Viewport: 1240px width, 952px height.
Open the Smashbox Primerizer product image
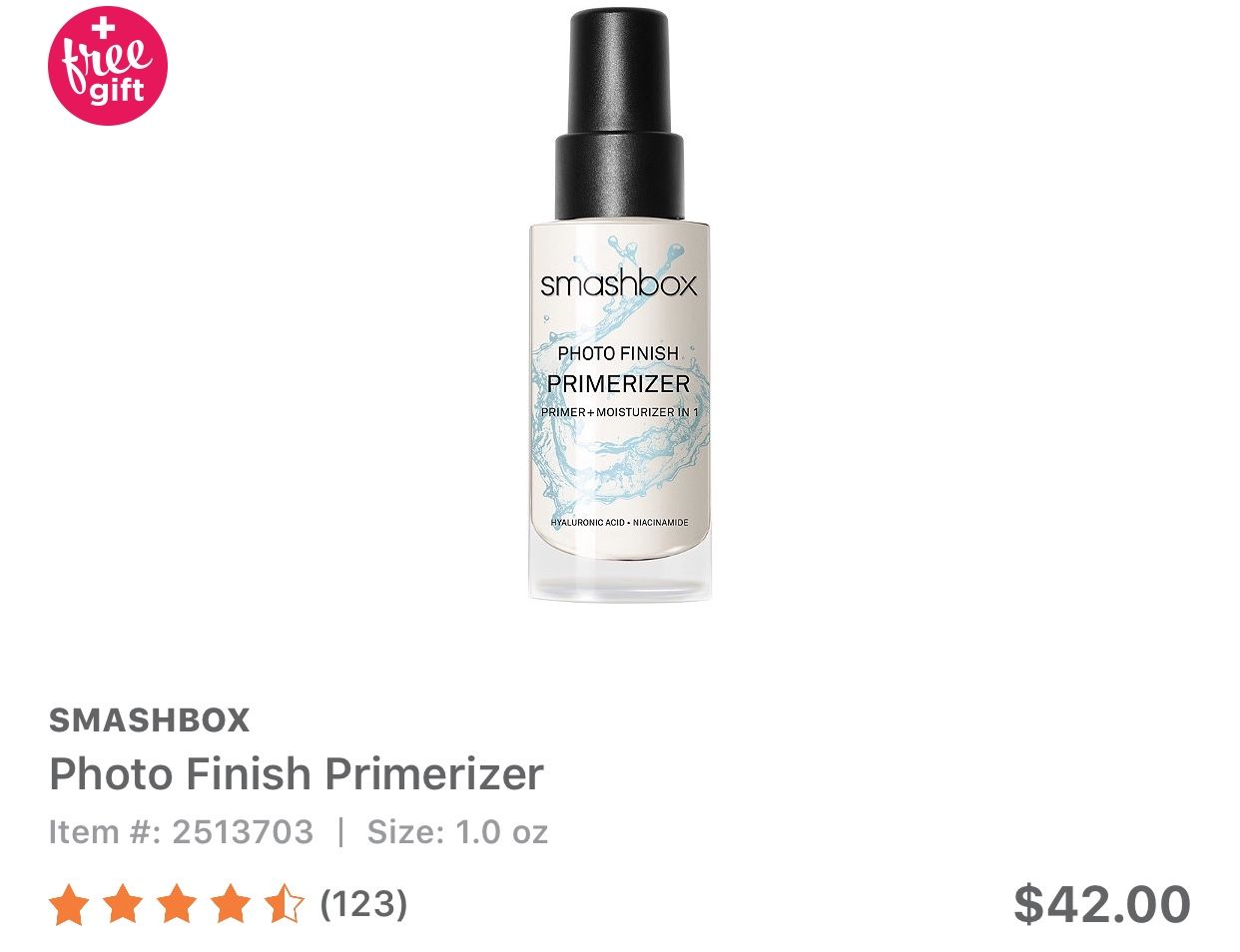tap(620, 304)
